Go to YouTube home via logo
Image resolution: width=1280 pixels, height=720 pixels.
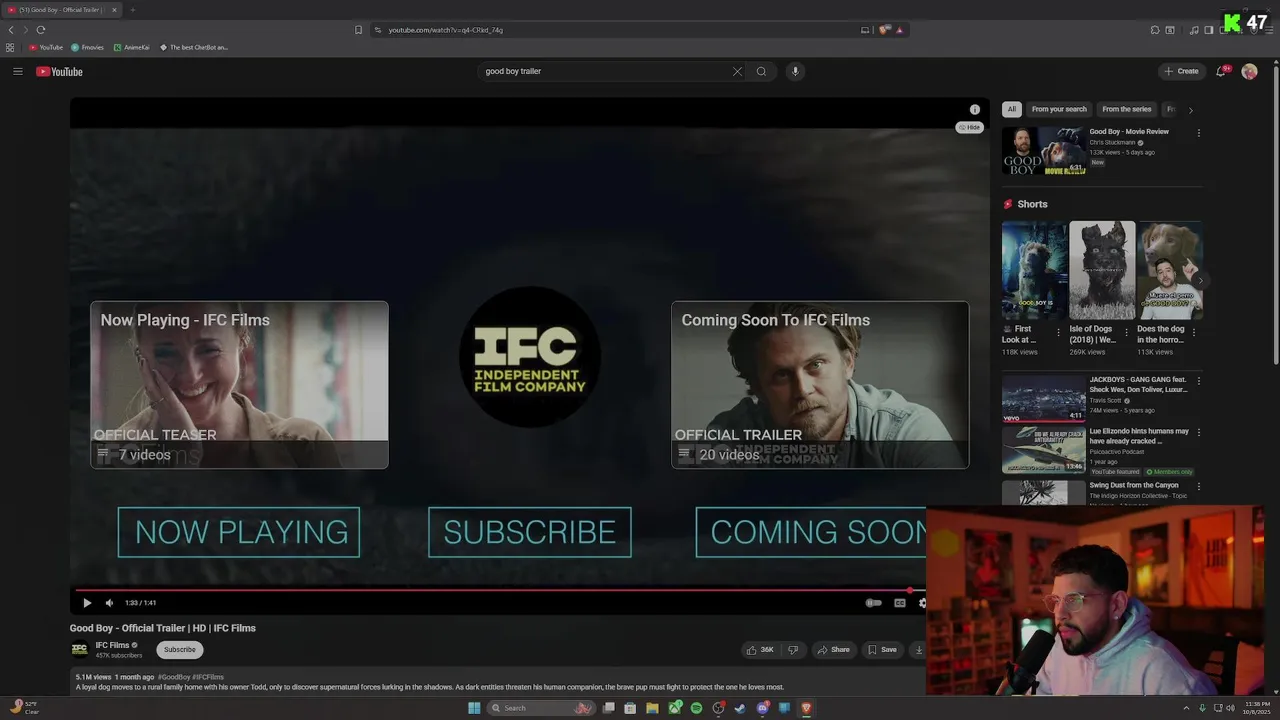tap(59, 71)
